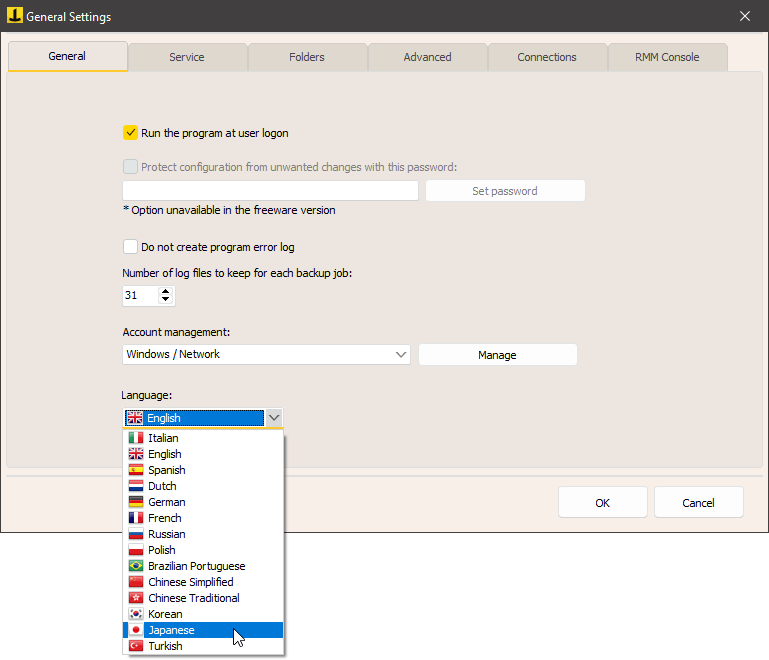Switch to the Folders tab

click(307, 57)
